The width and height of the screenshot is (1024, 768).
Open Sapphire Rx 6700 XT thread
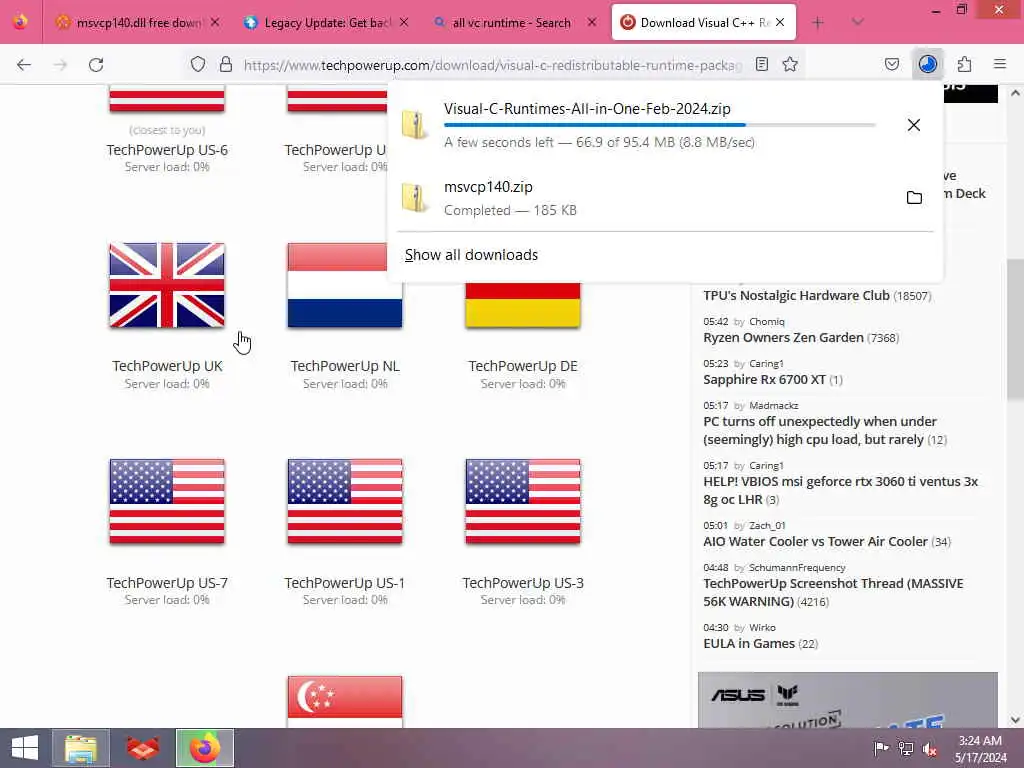pyautogui.click(x=764, y=379)
